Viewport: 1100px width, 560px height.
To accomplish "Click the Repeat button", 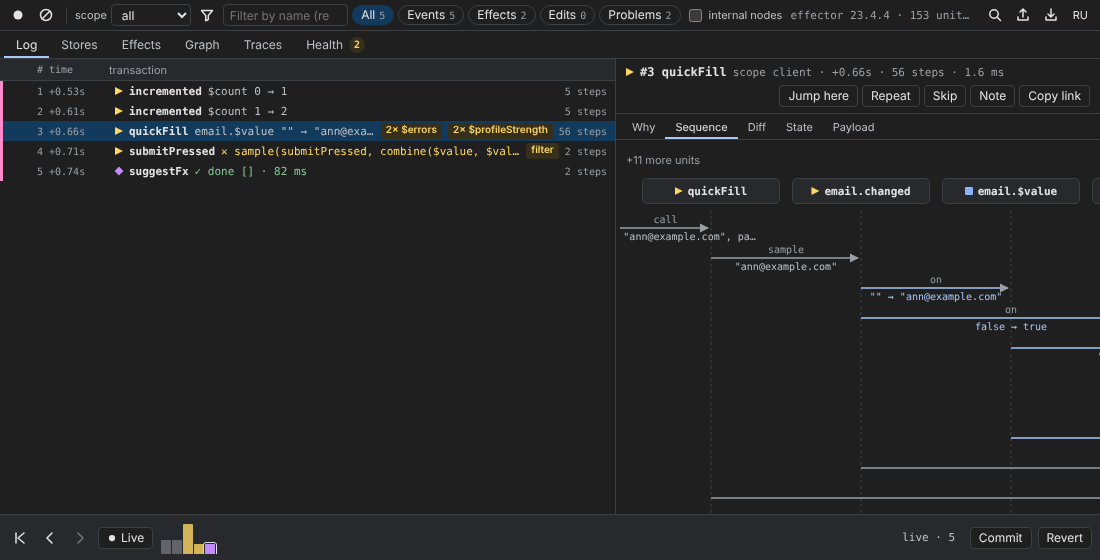I will pyautogui.click(x=890, y=96).
